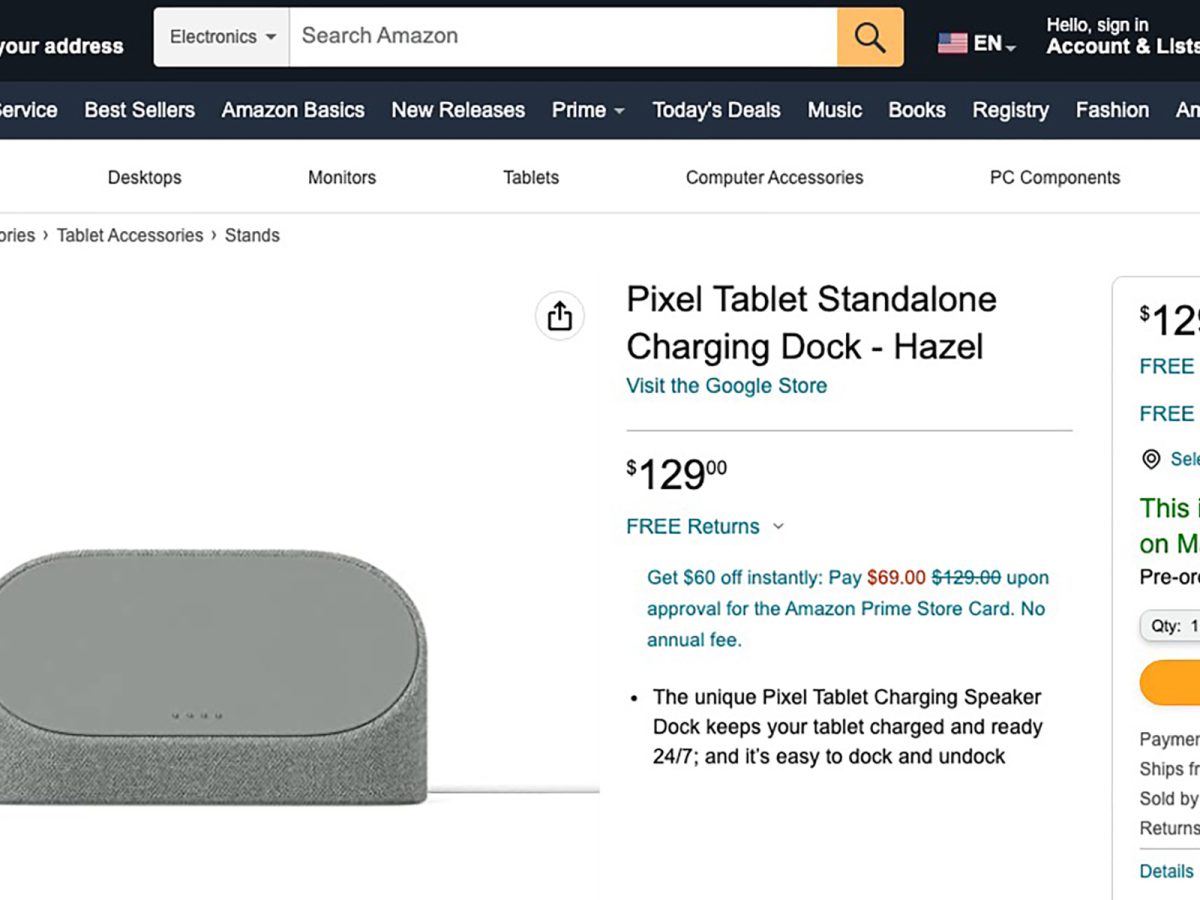This screenshot has height=900, width=1200.
Task: Open the New Releases page
Action: [458, 110]
